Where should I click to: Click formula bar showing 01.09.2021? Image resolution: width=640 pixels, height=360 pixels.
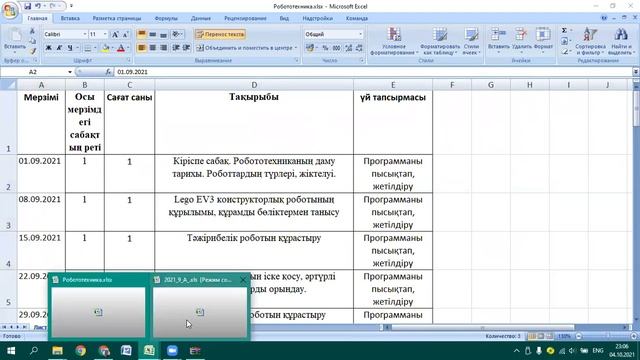pos(373,72)
